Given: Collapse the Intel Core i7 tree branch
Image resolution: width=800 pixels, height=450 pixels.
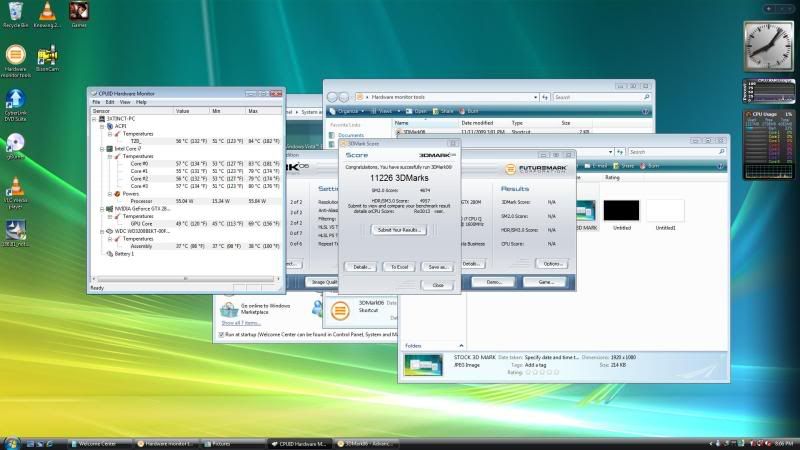Looking at the screenshot, I should coord(102,148).
